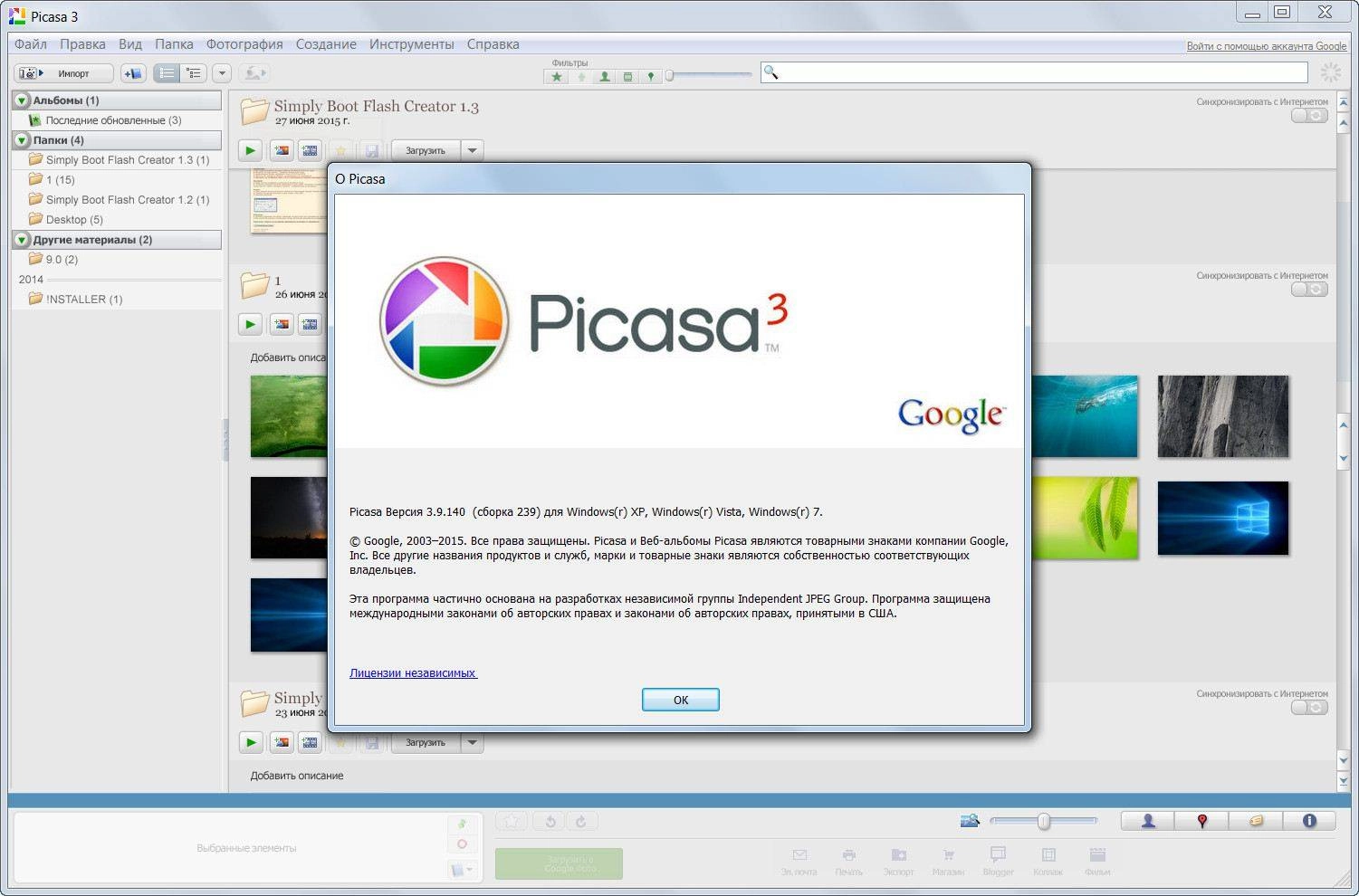Open Загрузить dropdown arrow for Simply Boot Flash Creator 1.3
Image resolution: width=1359 pixels, height=896 pixels.
[x=472, y=150]
